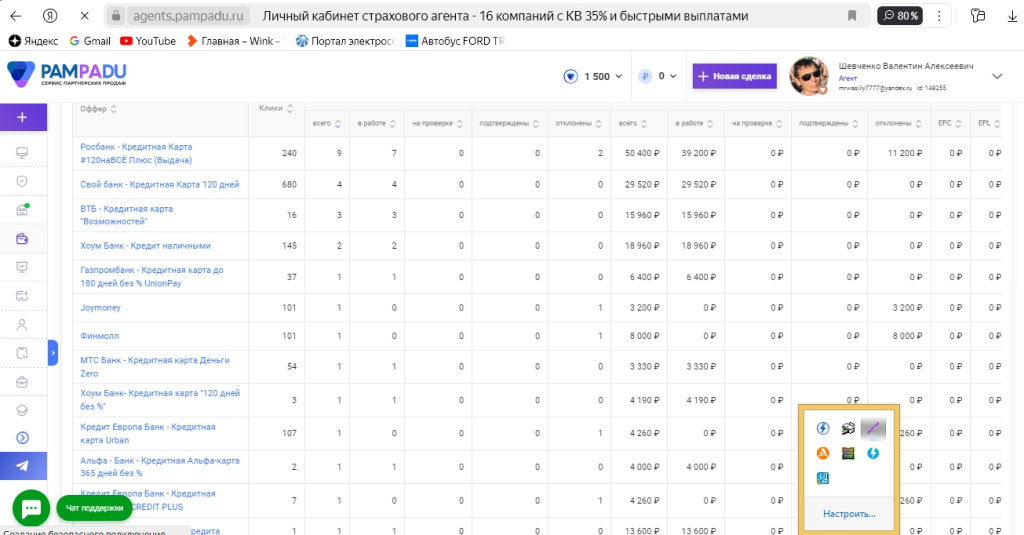Screen dimensions: 1024x535
Task: Open the user profile sidebar icon
Action: (22, 325)
